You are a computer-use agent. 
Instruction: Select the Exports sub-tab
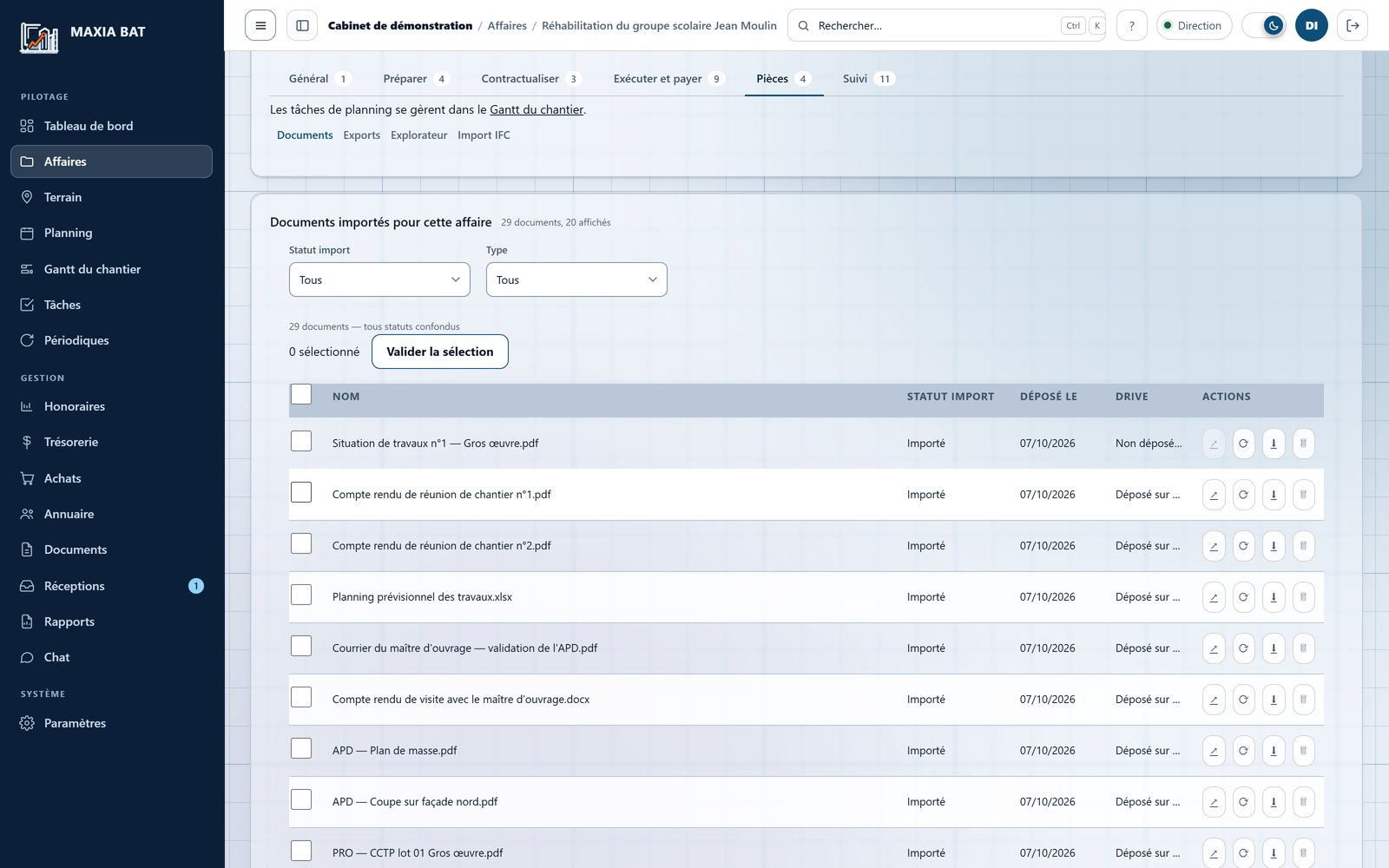[361, 135]
